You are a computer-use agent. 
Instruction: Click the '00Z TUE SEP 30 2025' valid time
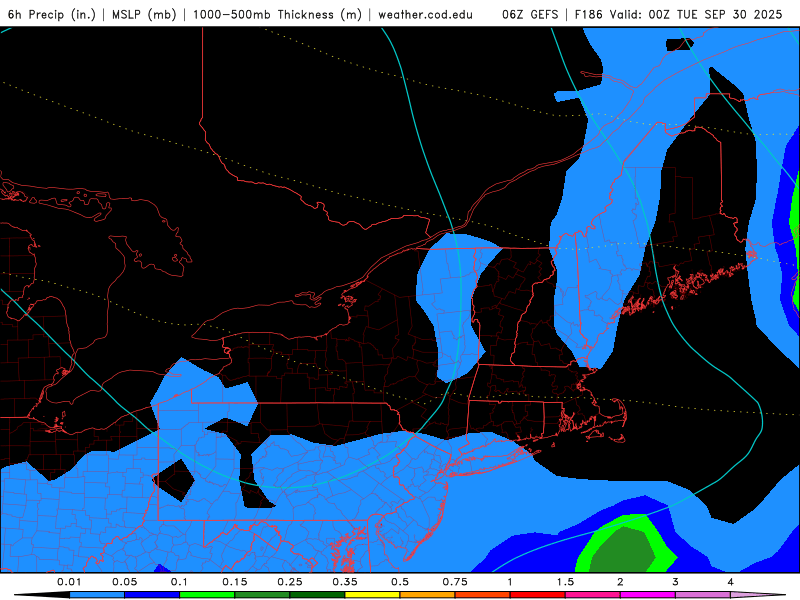pos(715,14)
